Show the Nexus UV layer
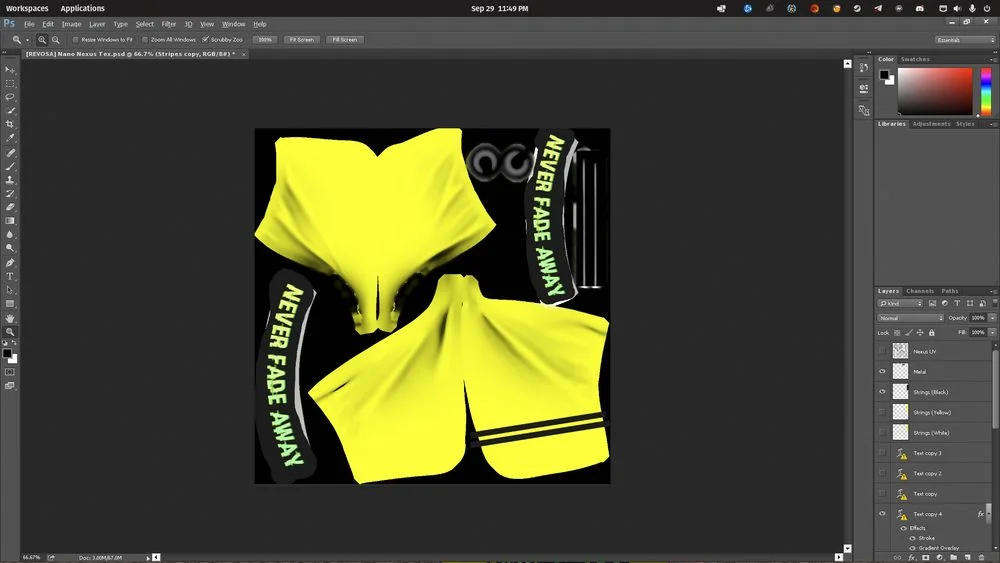 click(882, 351)
